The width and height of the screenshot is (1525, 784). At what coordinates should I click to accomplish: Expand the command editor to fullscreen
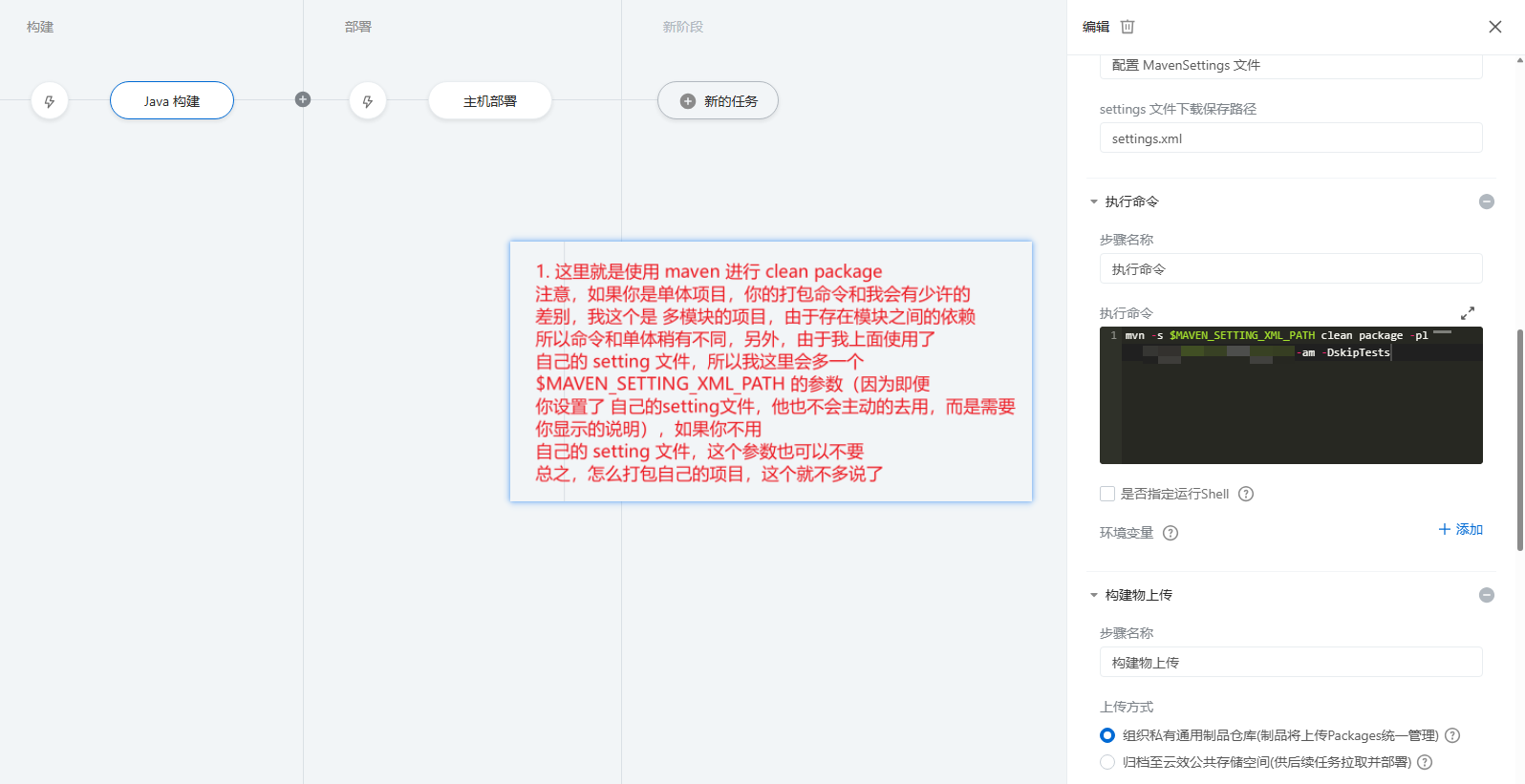click(x=1468, y=313)
